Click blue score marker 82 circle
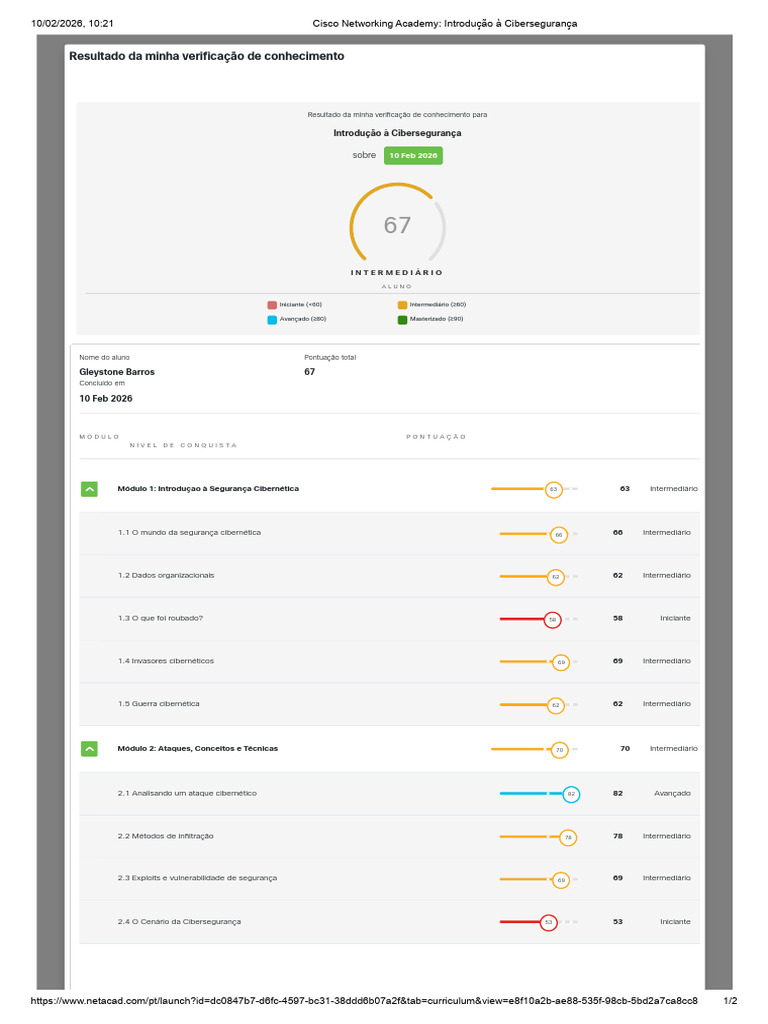The width and height of the screenshot is (768, 1024). [x=571, y=794]
